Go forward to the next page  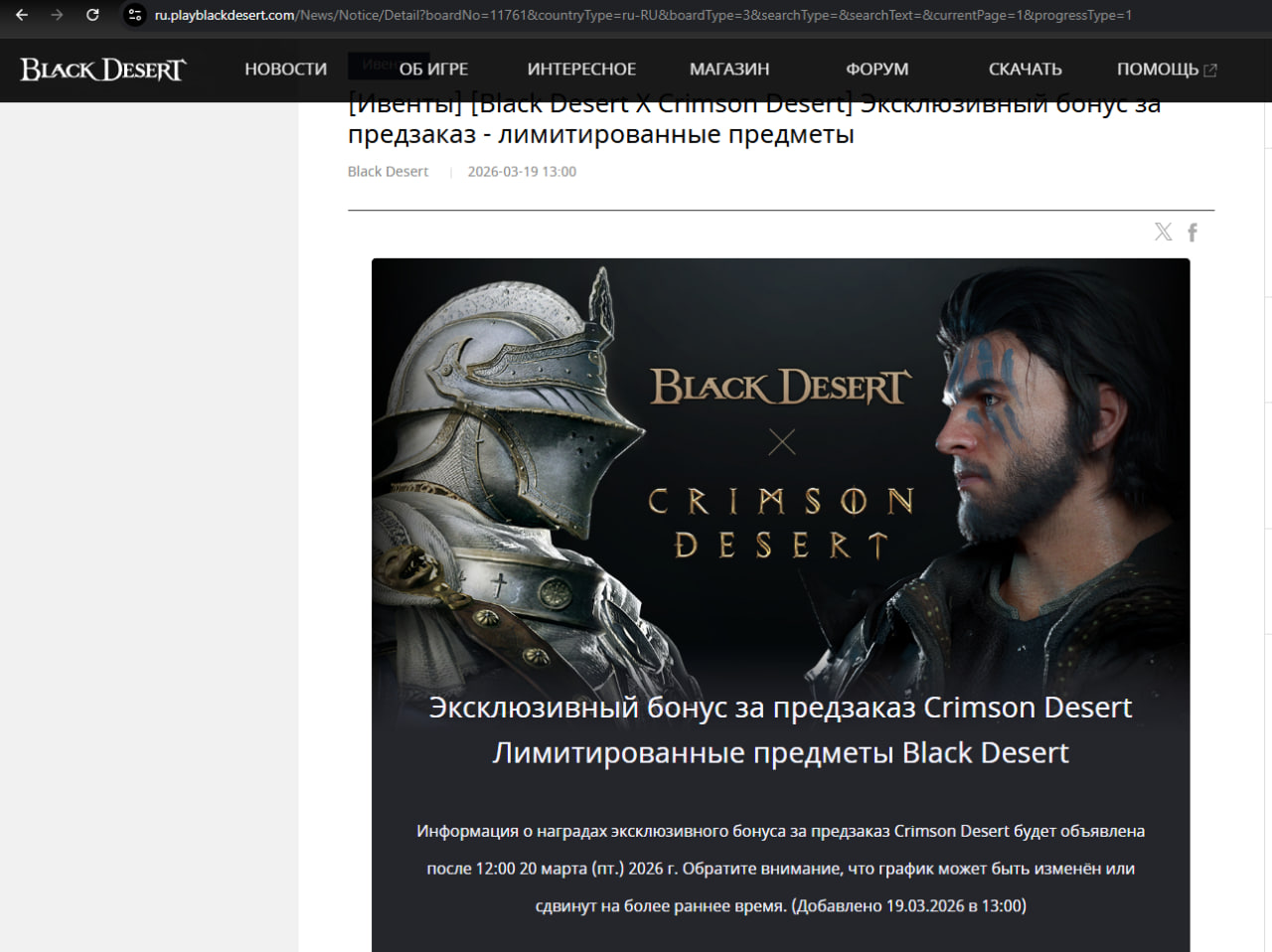(x=57, y=15)
